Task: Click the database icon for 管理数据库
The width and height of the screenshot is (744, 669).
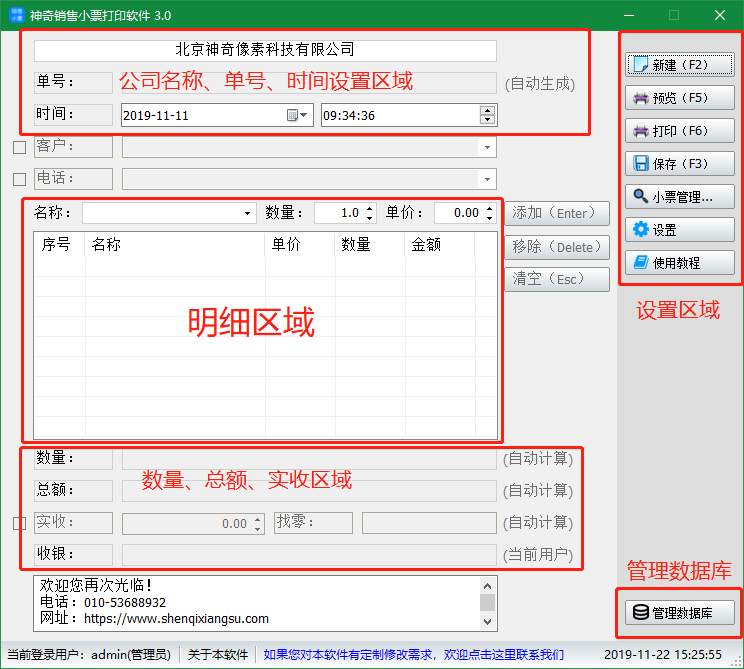Action: (x=640, y=612)
